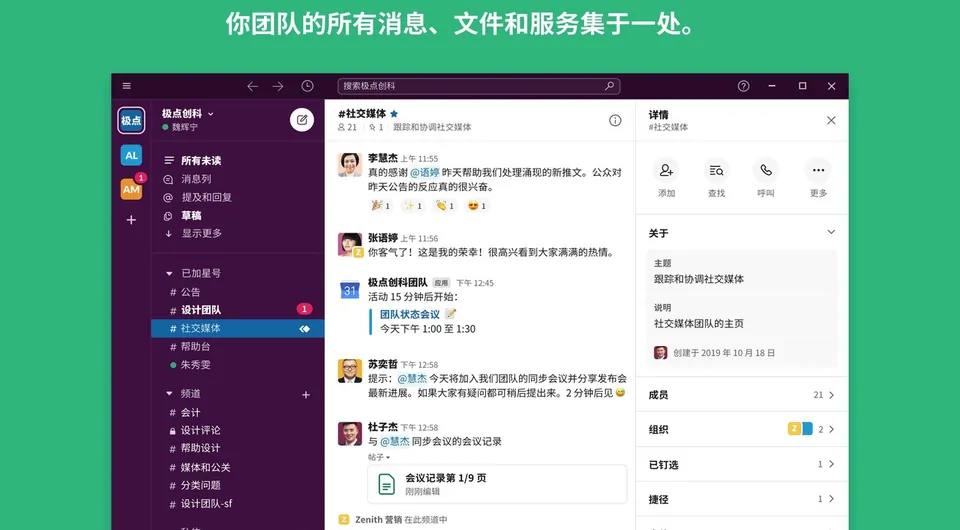Click the @慧杰 mention in 苏奕哲's message

(x=412, y=379)
